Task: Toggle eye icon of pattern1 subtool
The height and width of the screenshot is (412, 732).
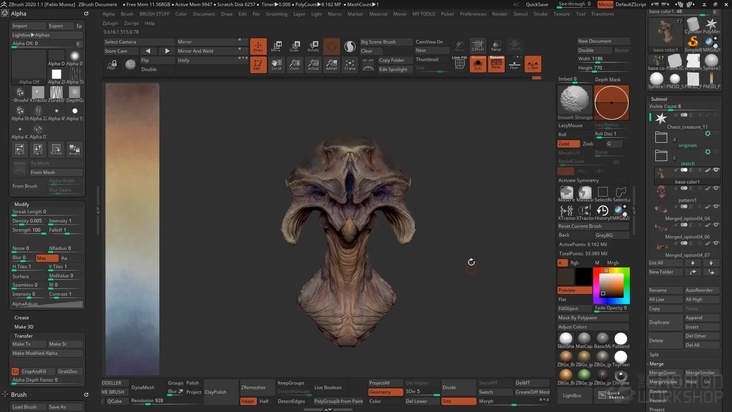Action: [716, 189]
